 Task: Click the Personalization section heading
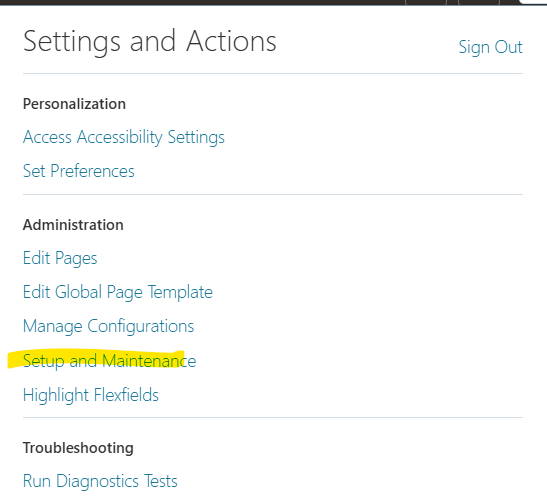(74, 104)
